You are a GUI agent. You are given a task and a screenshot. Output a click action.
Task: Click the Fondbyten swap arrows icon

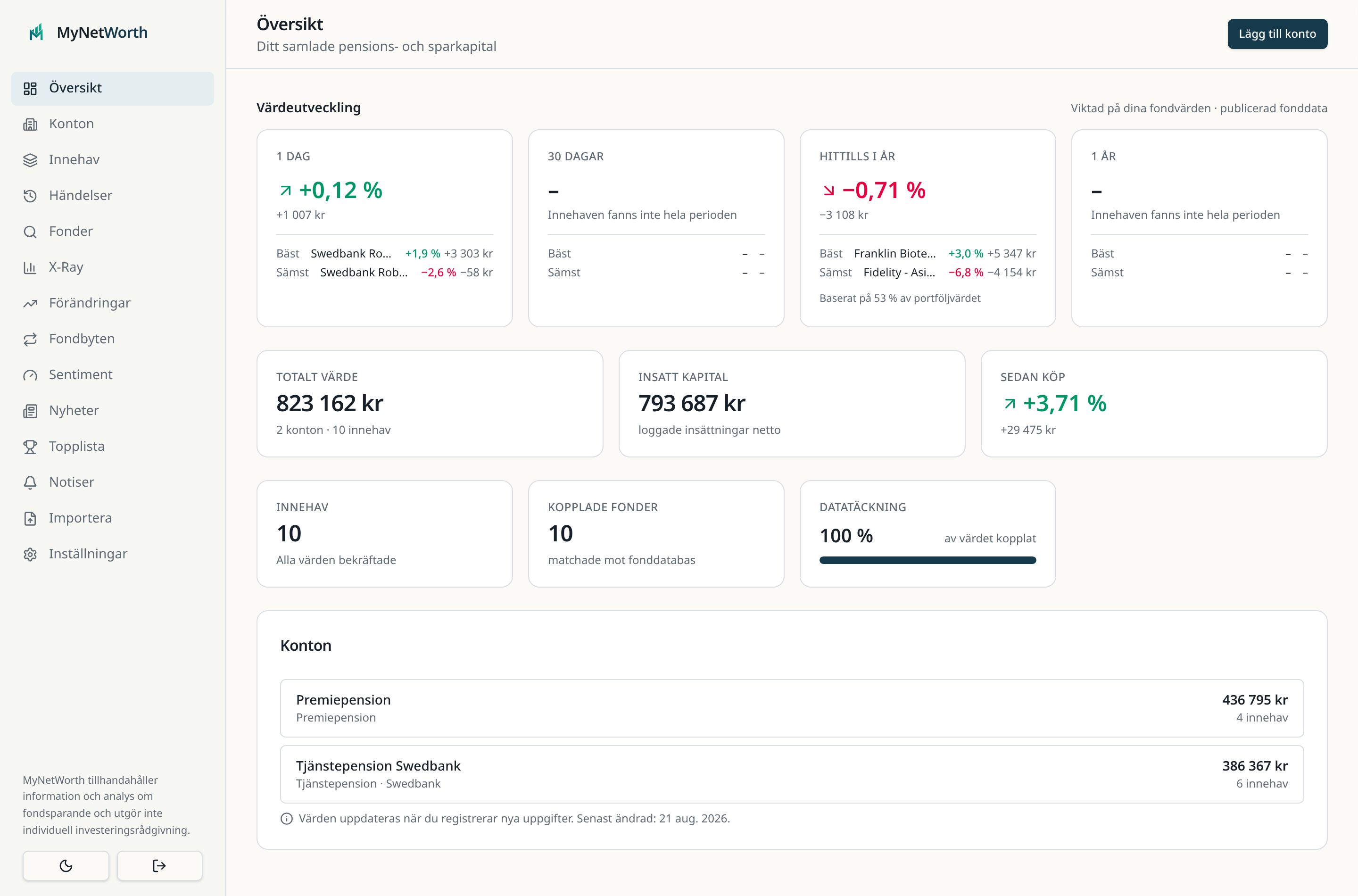point(30,340)
